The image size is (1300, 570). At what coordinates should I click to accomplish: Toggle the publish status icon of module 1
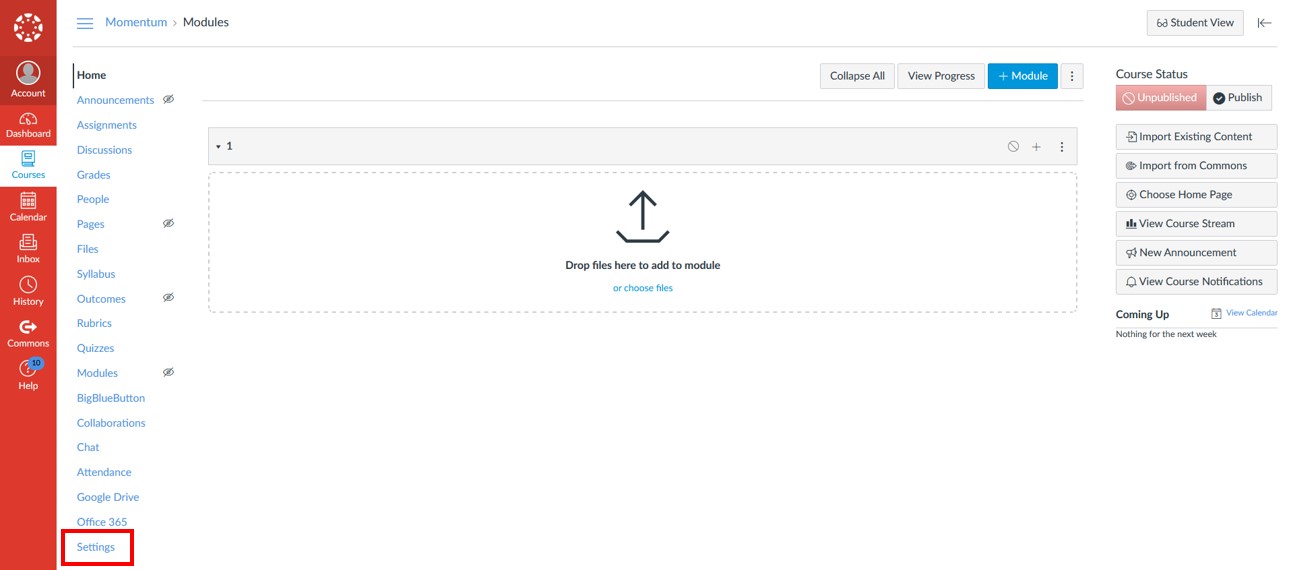tap(1013, 147)
